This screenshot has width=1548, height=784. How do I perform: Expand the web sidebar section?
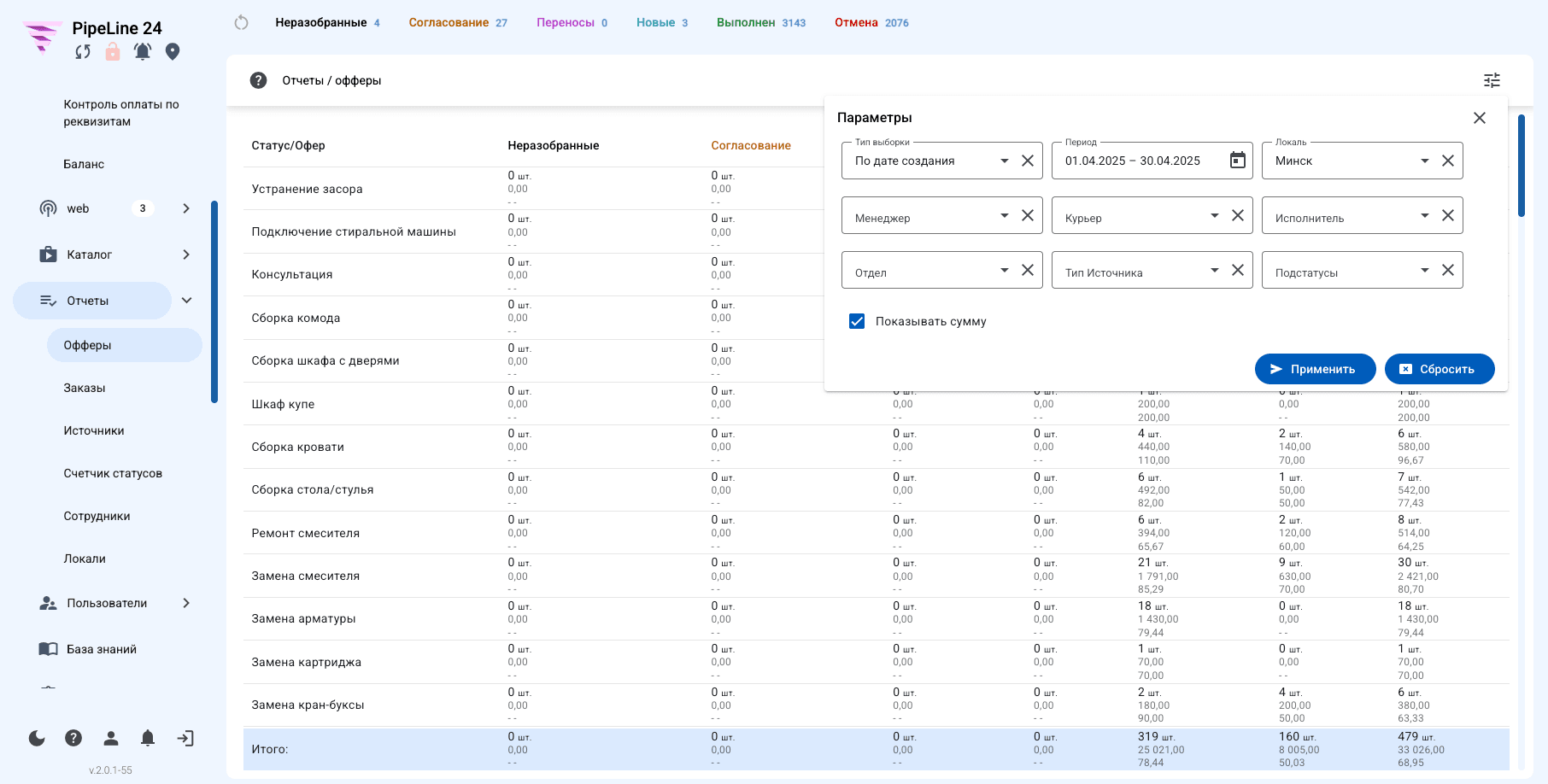[x=186, y=208]
